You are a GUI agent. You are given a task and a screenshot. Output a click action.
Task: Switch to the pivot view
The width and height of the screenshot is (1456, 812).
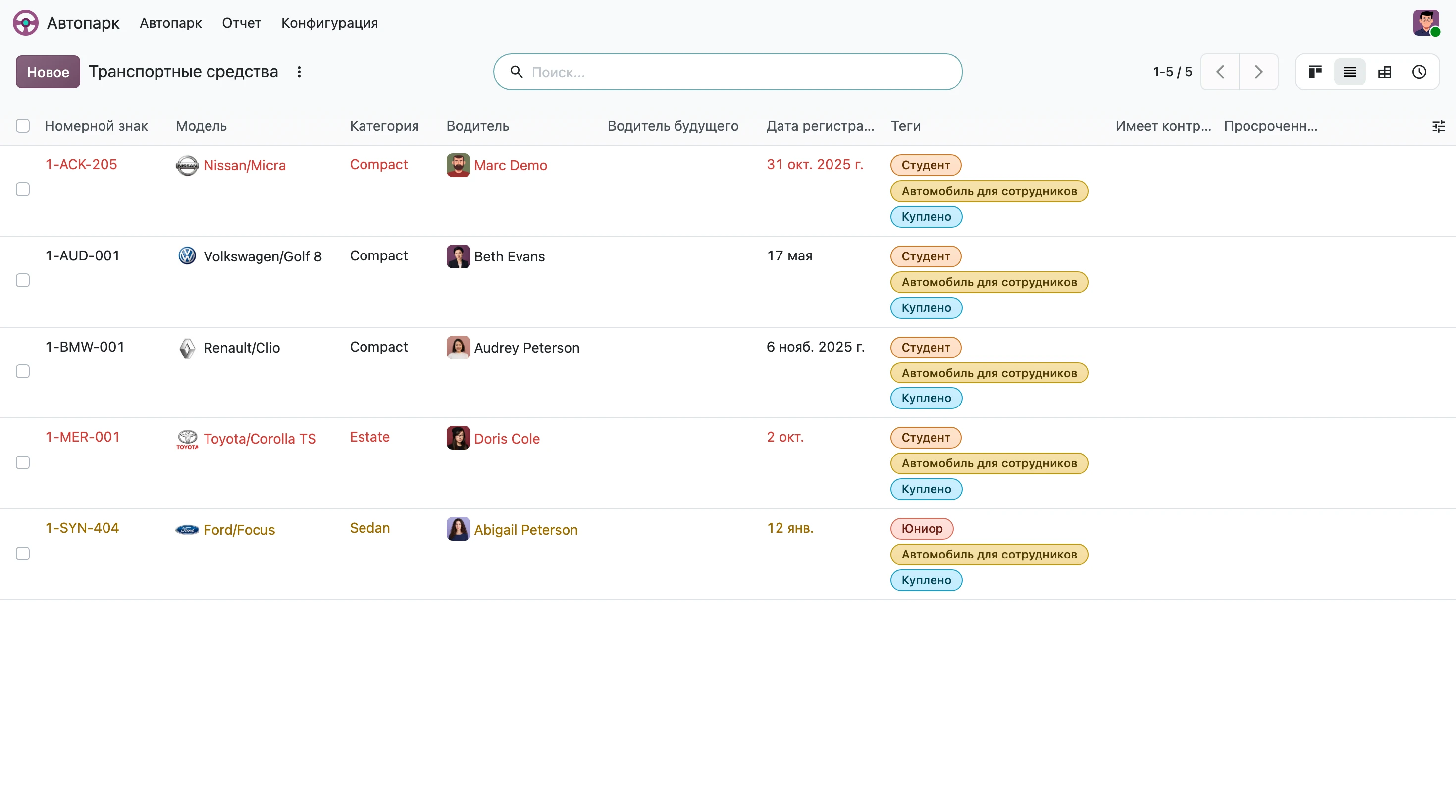pos(1384,72)
